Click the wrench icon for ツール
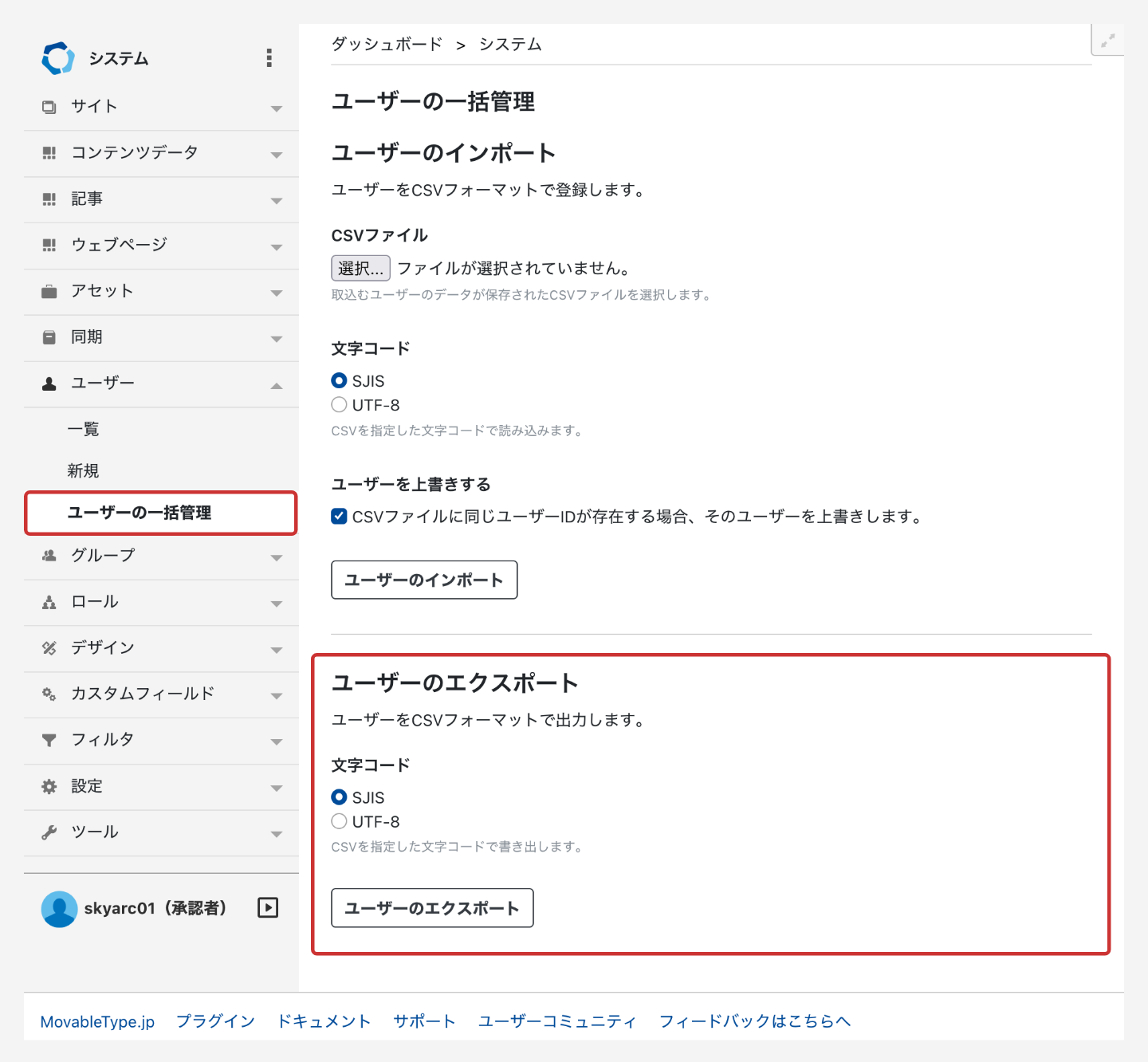Screen dimensions: 1148x1062 (49, 832)
